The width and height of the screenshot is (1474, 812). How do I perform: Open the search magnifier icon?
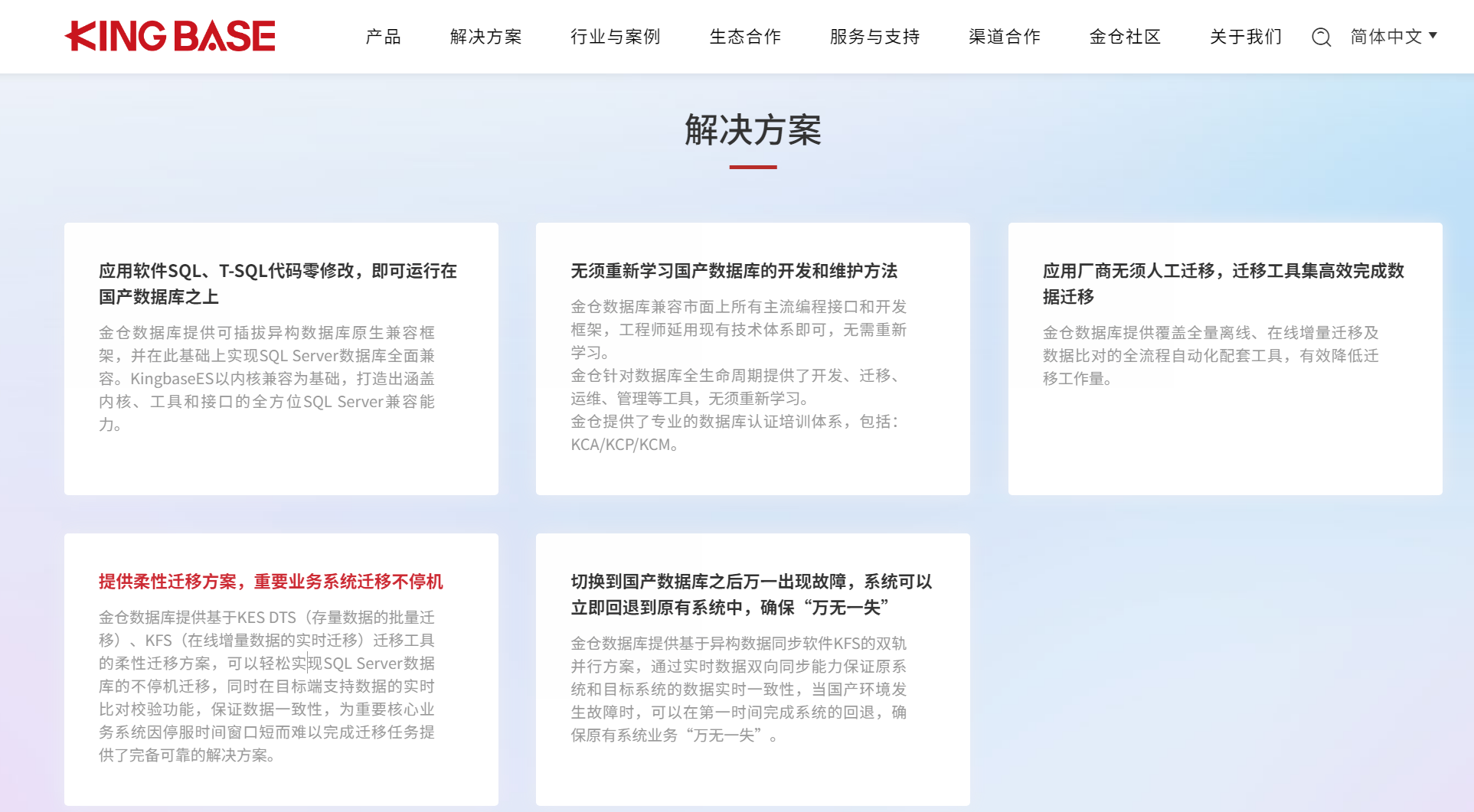coord(1321,37)
